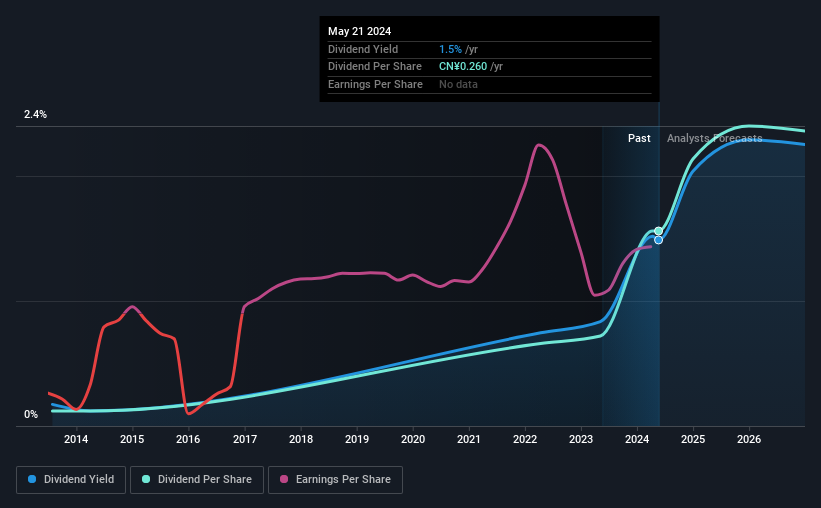The height and width of the screenshot is (508, 821).
Task: Click the pink Earnings Per Share legend dot
Action: (284, 479)
